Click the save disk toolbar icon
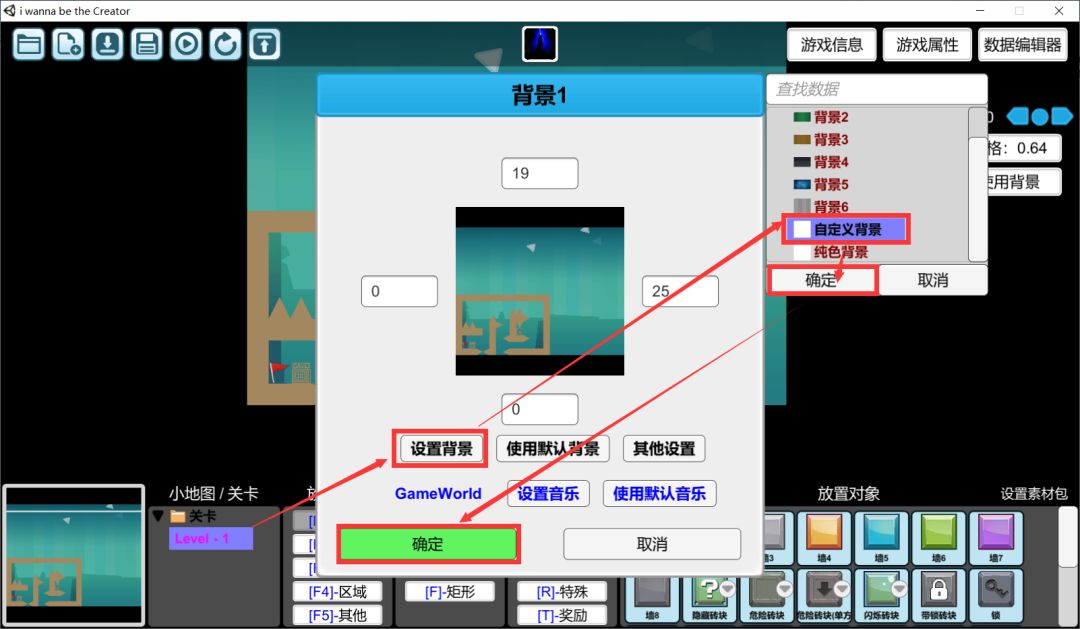 tap(146, 44)
